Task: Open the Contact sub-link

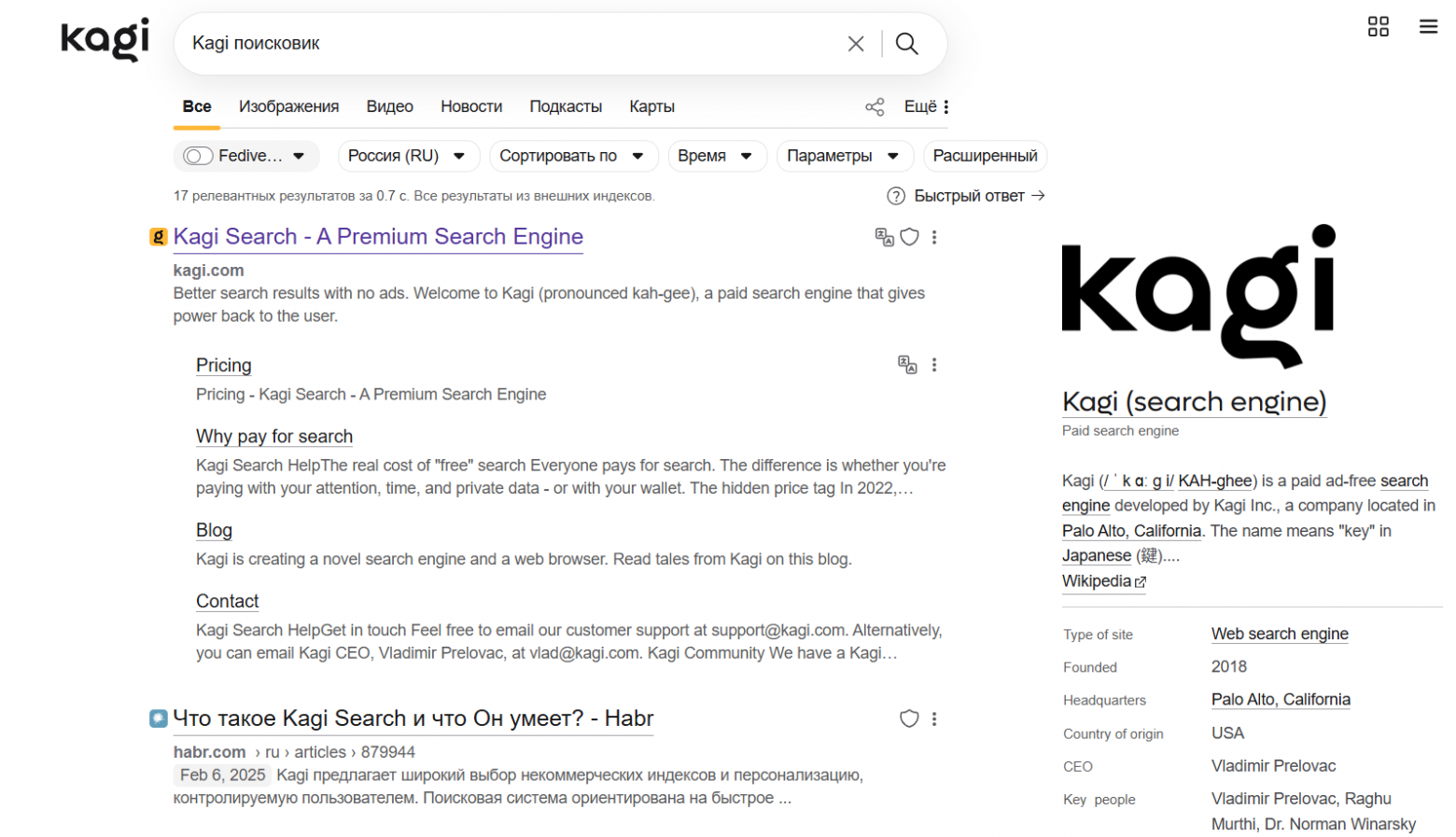Action: point(227,601)
